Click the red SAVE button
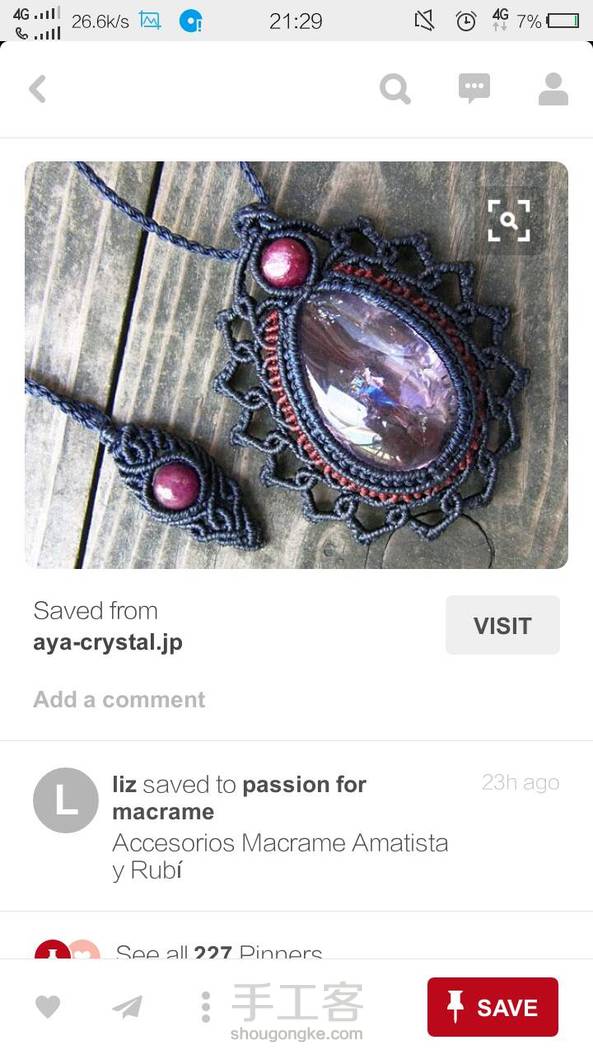Viewport: 593px width, 1054px height. pos(493,1007)
